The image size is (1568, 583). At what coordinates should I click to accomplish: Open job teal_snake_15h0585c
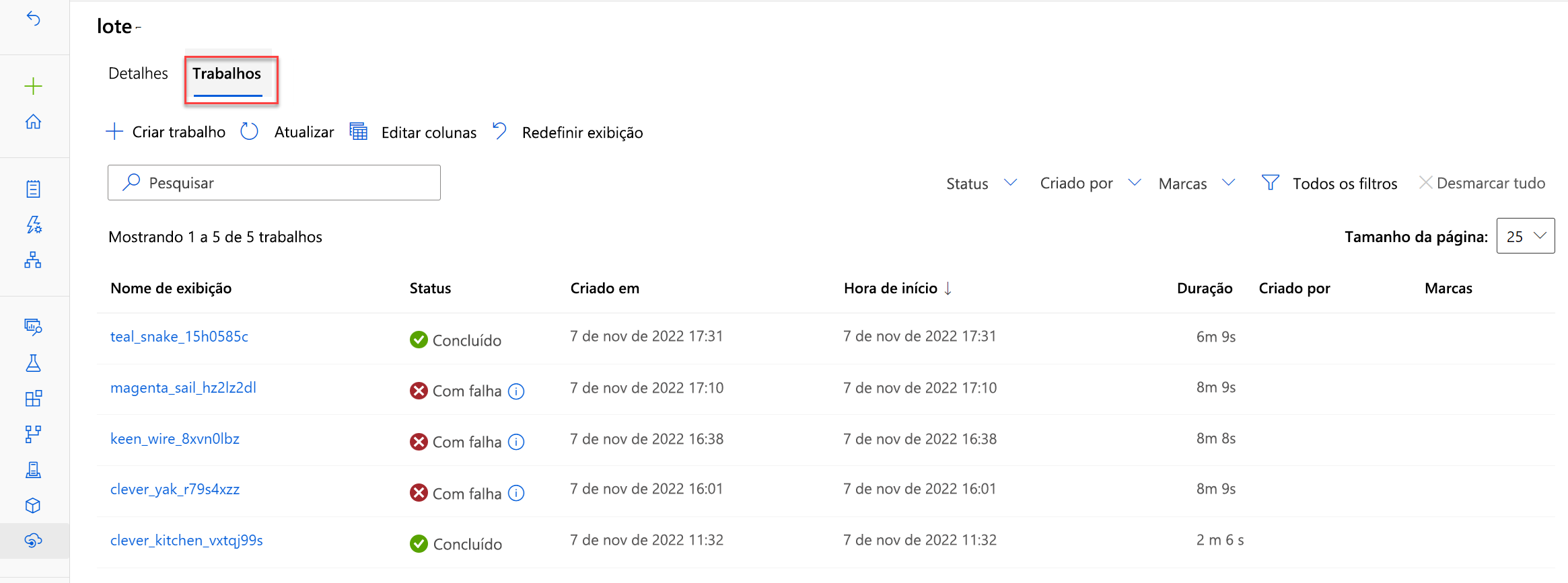tap(179, 337)
